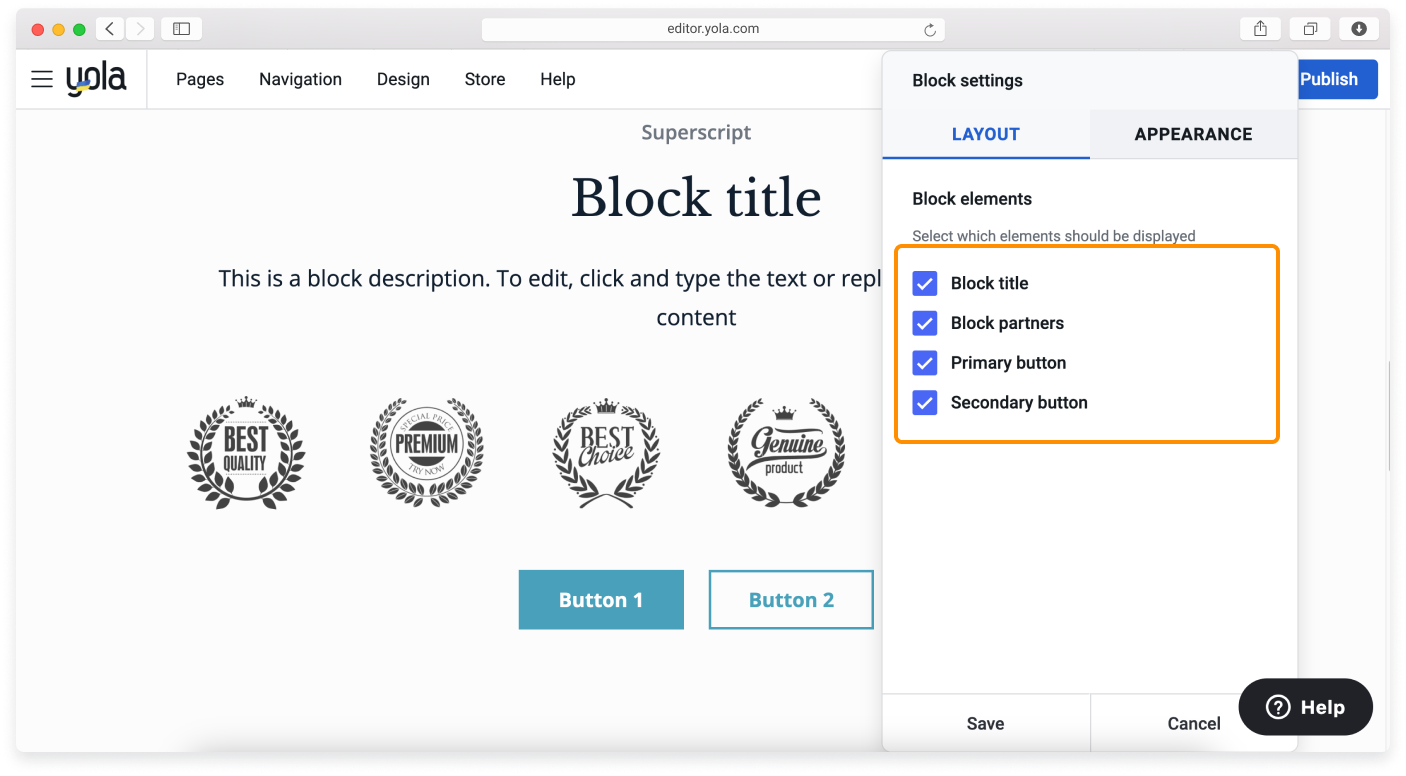1406x776 pixels.
Task: Uncheck the Block partners checkbox
Action: click(924, 323)
